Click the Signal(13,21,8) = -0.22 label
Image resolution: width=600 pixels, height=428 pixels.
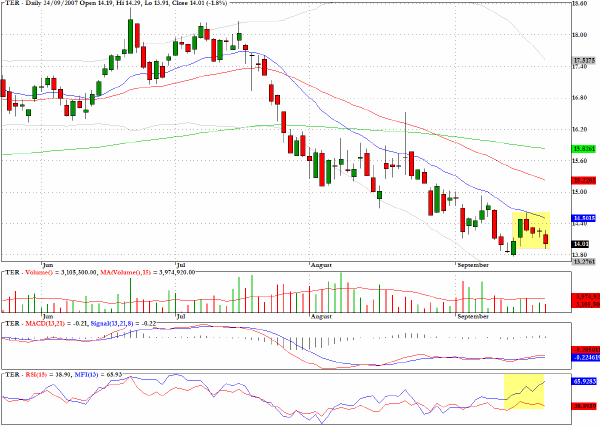point(123,324)
